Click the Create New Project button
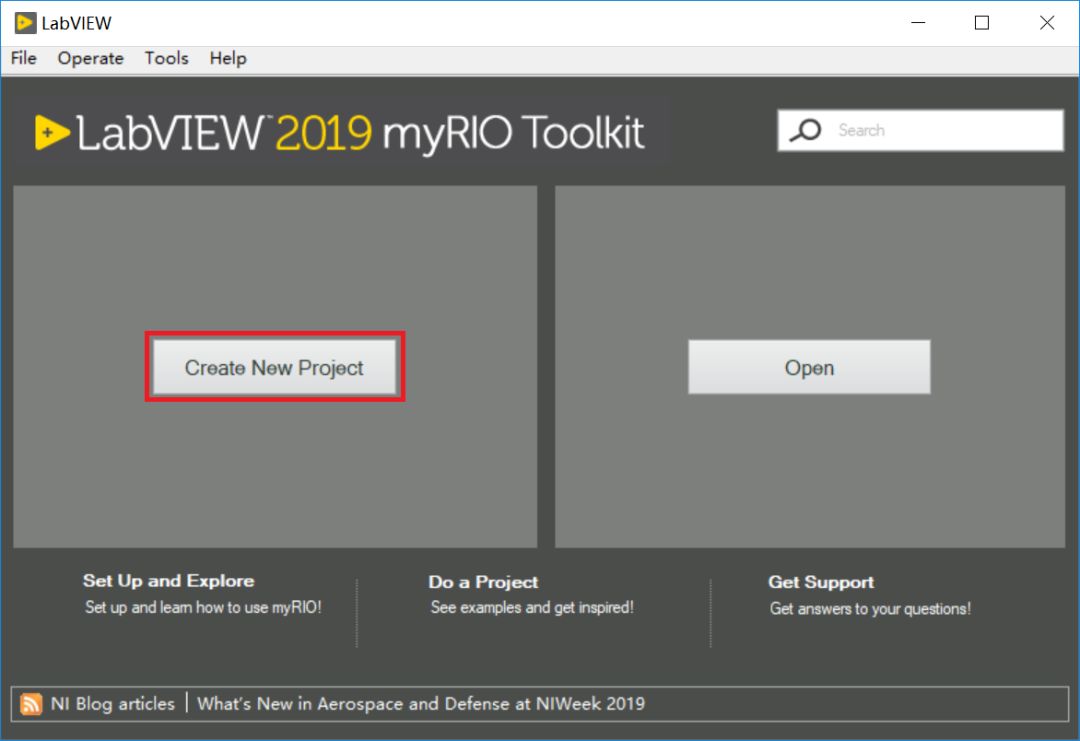 274,367
